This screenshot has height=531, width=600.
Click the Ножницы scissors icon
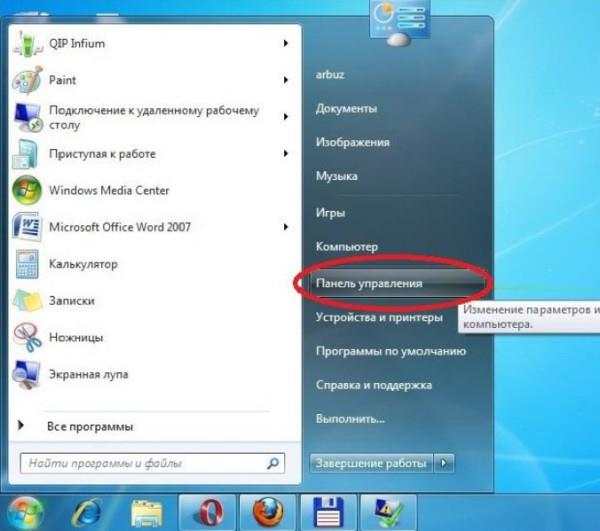point(27,337)
